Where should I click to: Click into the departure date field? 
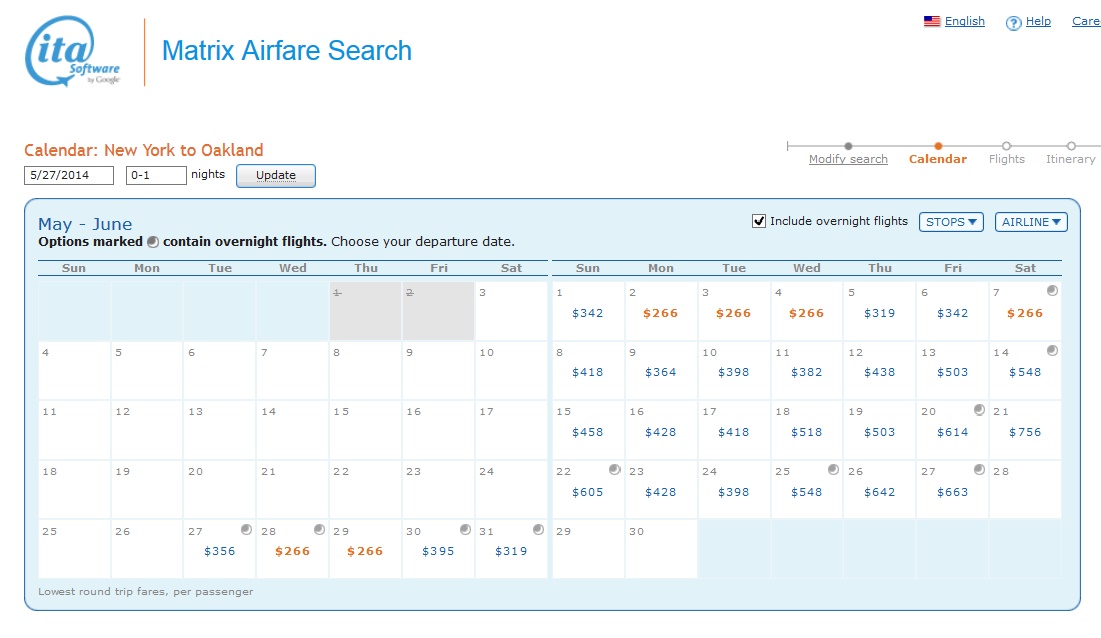70,175
